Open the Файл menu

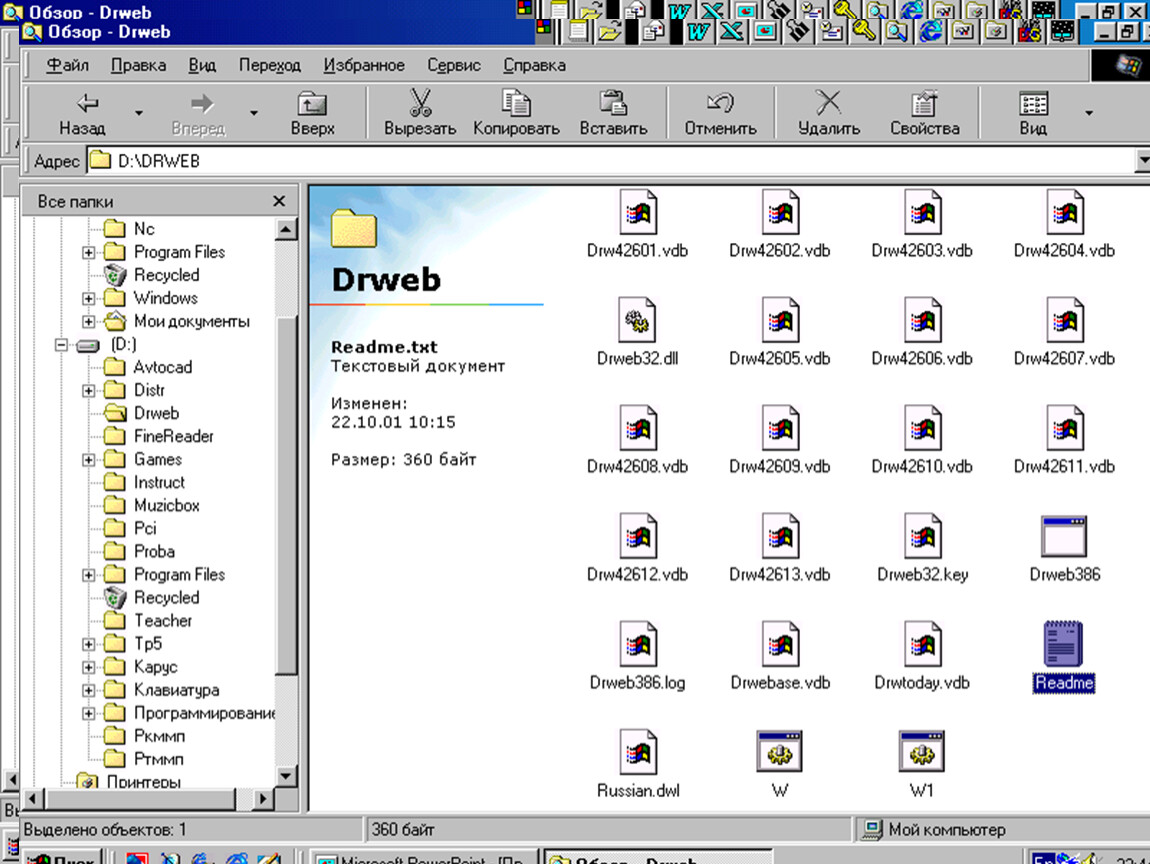coord(67,65)
